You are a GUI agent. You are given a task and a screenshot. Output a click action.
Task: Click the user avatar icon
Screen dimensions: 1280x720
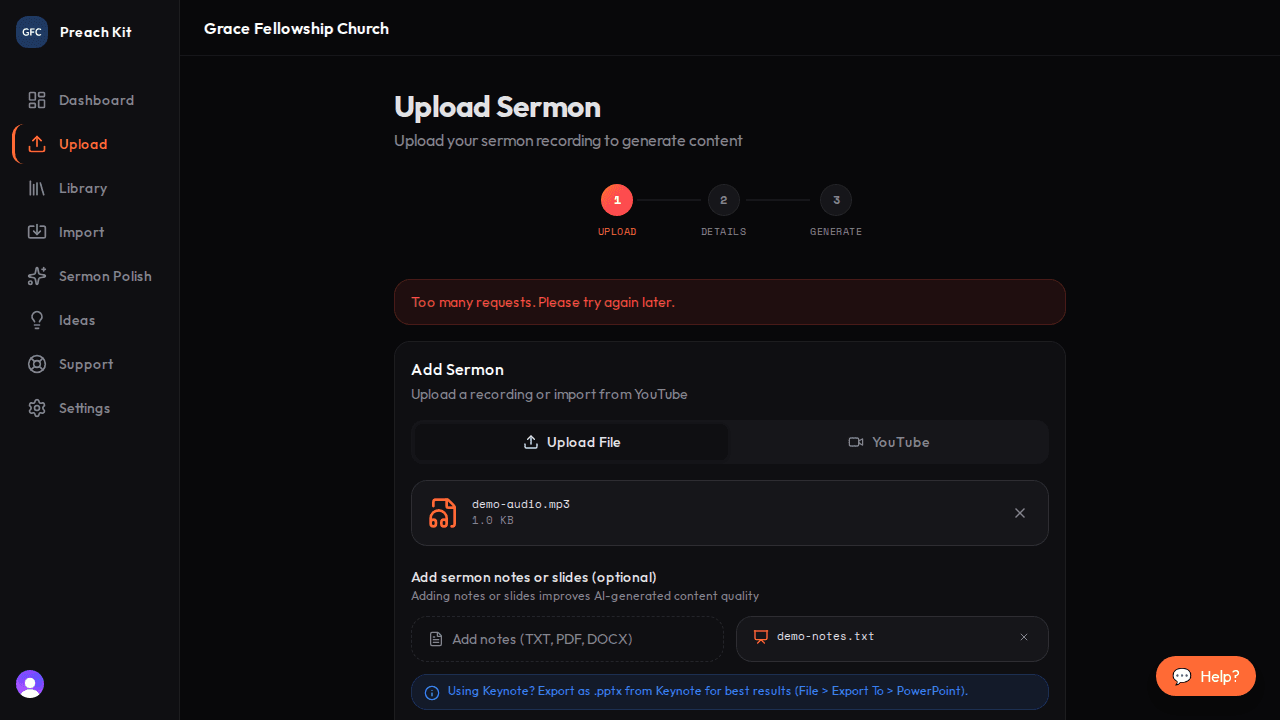click(x=30, y=684)
